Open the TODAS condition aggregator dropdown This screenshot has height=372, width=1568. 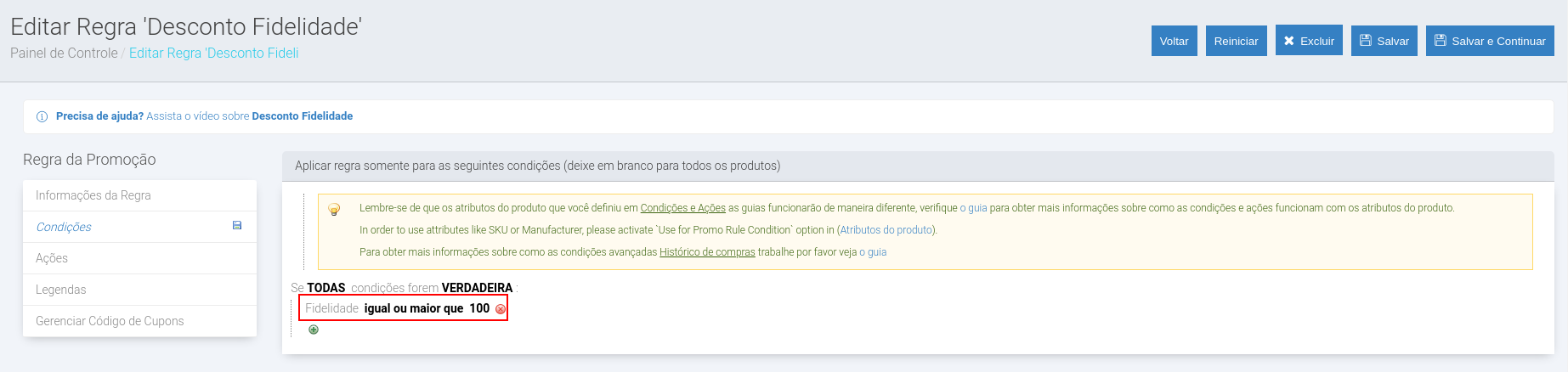[x=325, y=288]
